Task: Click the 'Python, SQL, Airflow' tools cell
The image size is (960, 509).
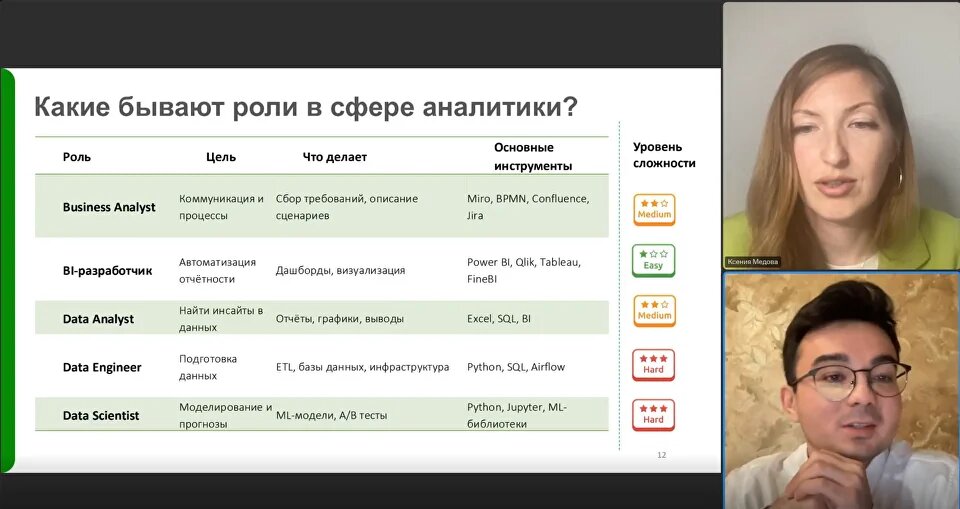Action: click(516, 367)
